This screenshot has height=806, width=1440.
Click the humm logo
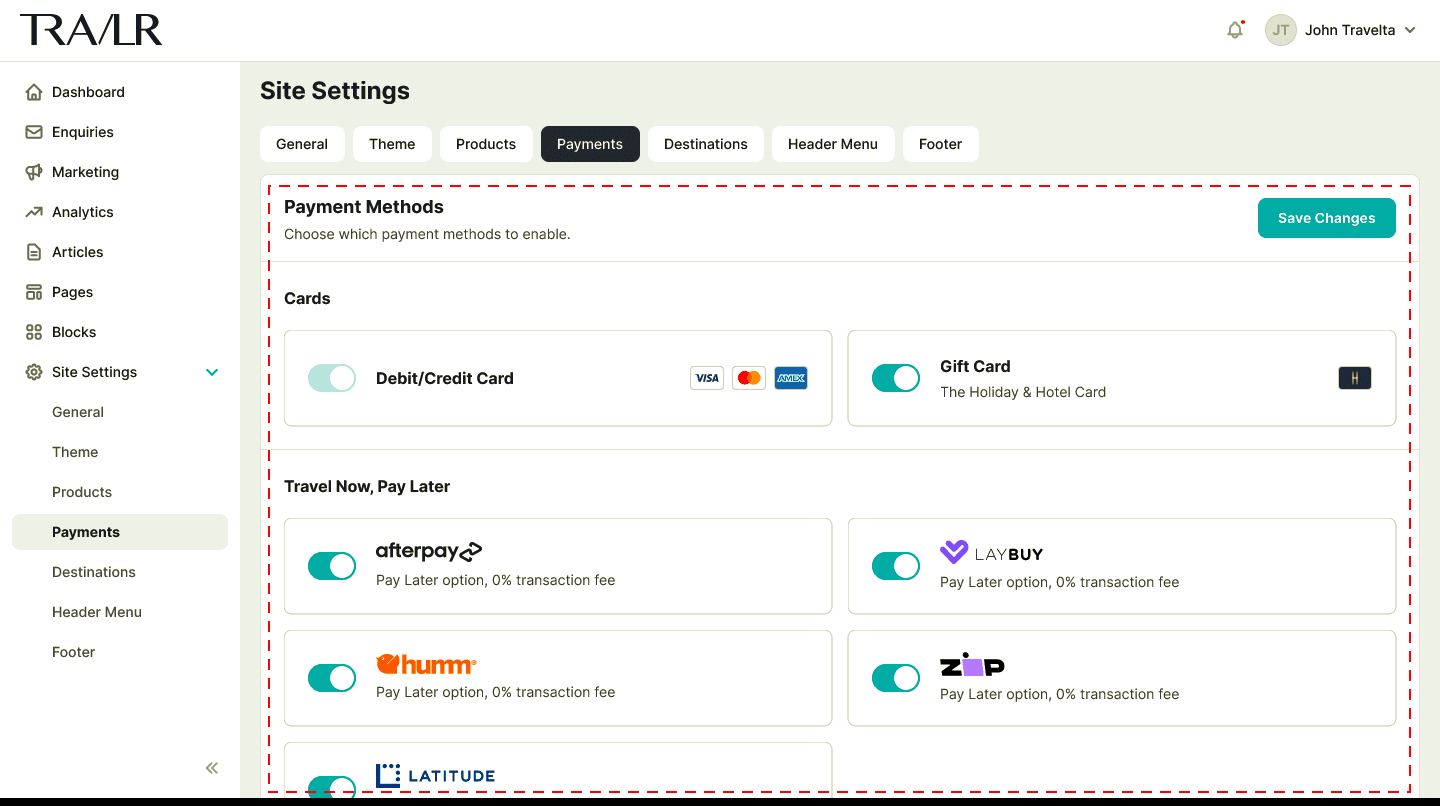[426, 664]
